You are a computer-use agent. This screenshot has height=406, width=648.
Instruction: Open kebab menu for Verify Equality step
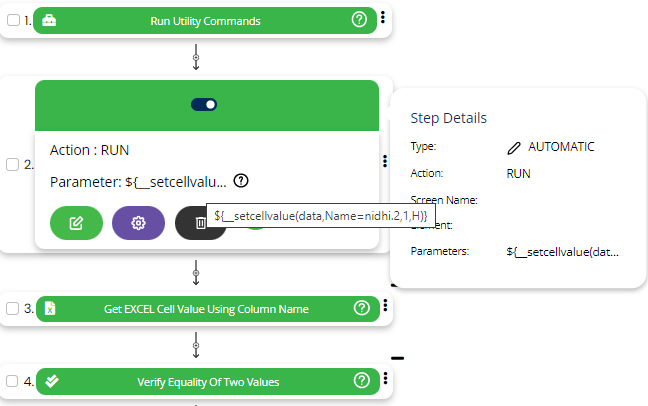(x=384, y=380)
